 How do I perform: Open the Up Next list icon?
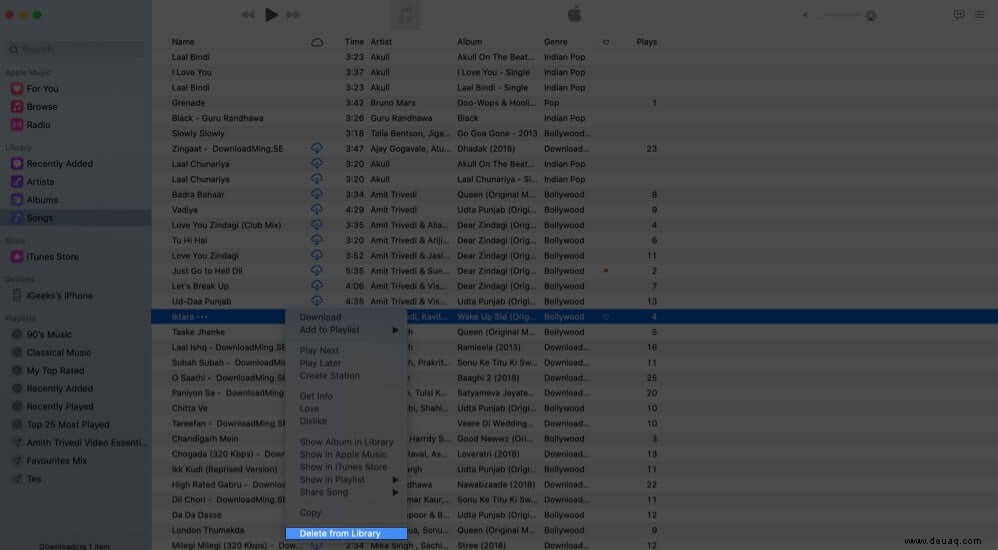click(x=980, y=15)
